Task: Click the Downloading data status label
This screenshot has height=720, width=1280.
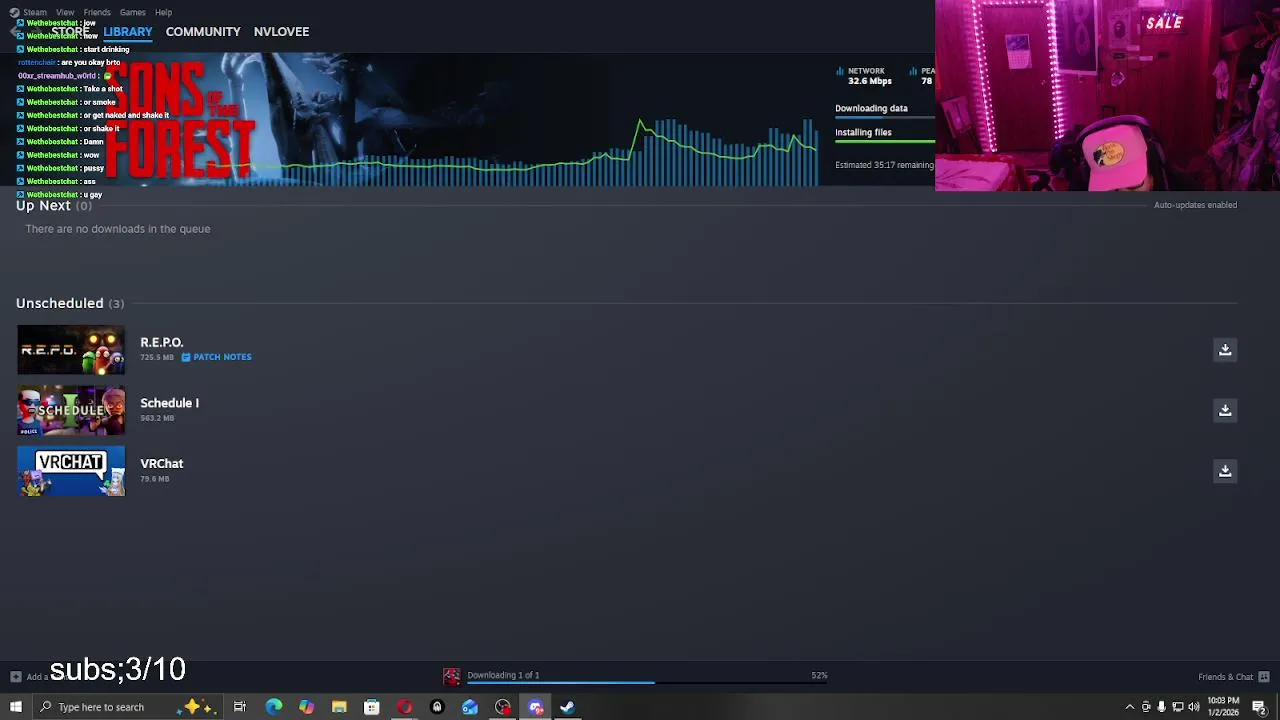Action: (x=871, y=108)
